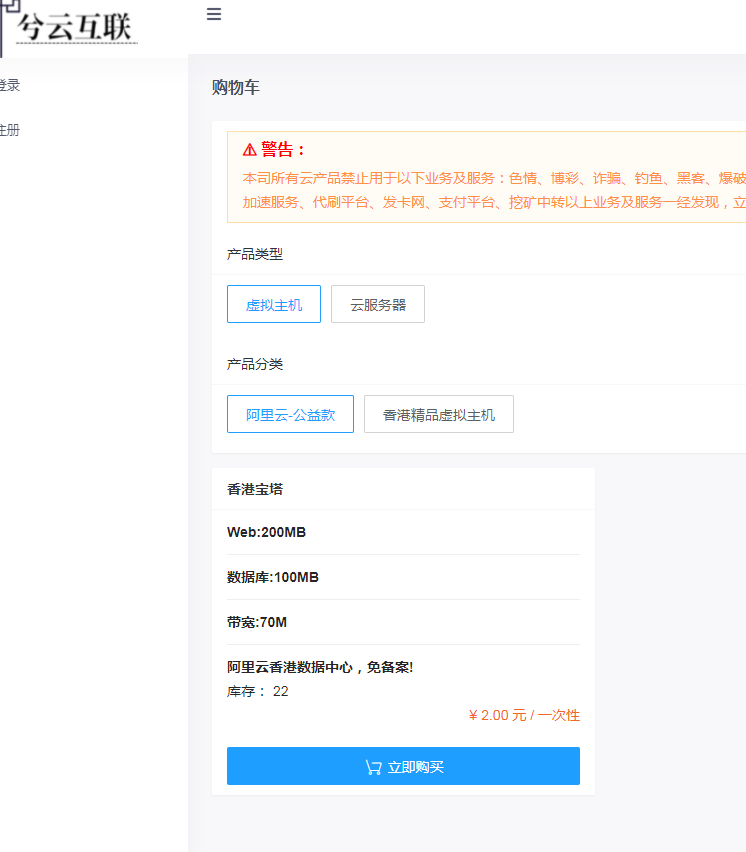The width and height of the screenshot is (746, 852).
Task: Click the 产品类型 section label
Action: tap(255, 254)
